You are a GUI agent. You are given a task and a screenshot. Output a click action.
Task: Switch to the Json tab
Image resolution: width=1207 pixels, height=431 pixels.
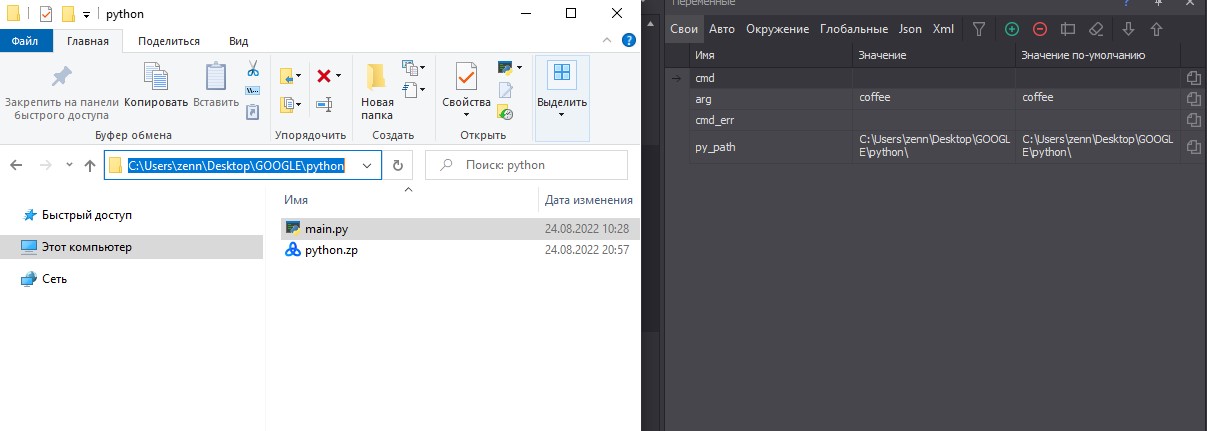point(910,29)
